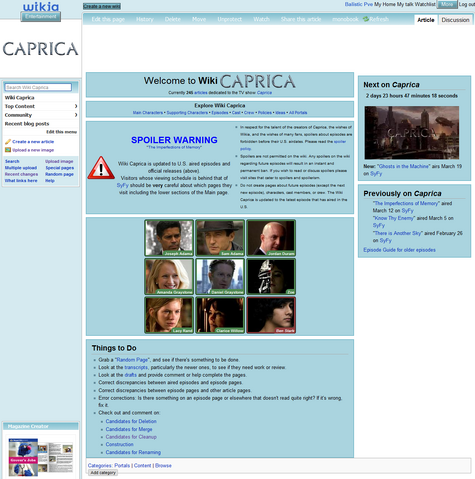Open Candidates for Renaming link
This screenshot has width=475, height=479.
(133, 452)
